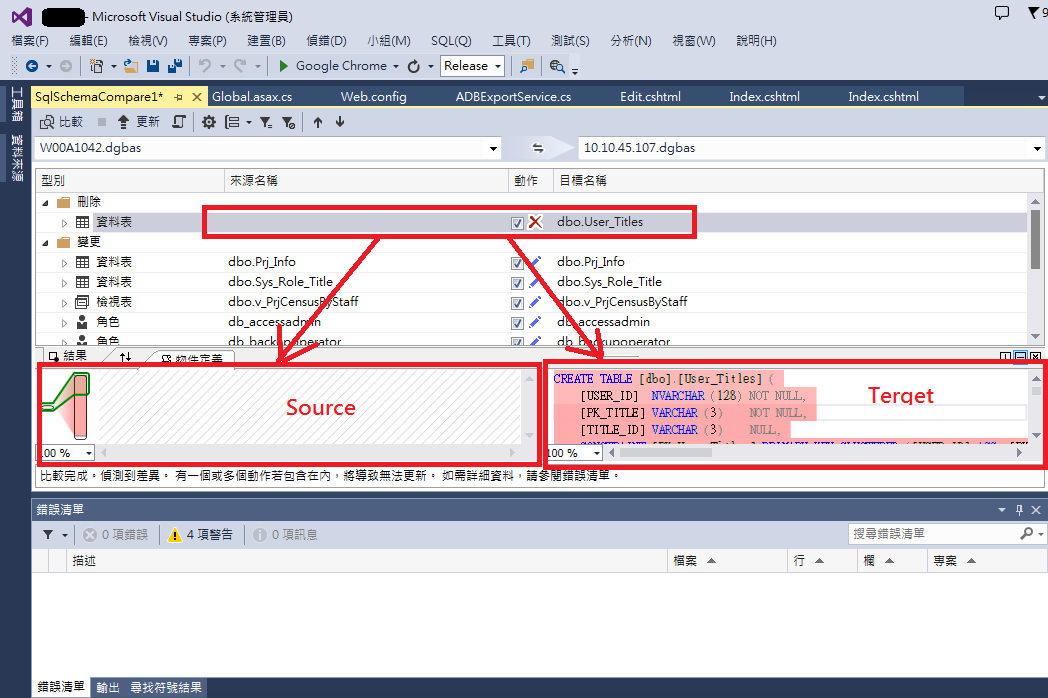1048x698 pixels.
Task: Click the swap source and target icon
Action: tap(540, 147)
